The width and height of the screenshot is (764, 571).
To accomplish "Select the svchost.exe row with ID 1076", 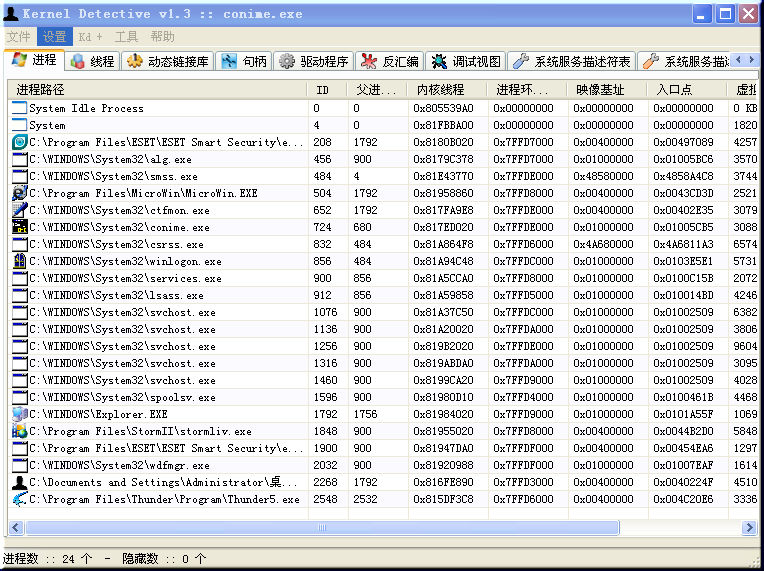I will click(x=382, y=312).
